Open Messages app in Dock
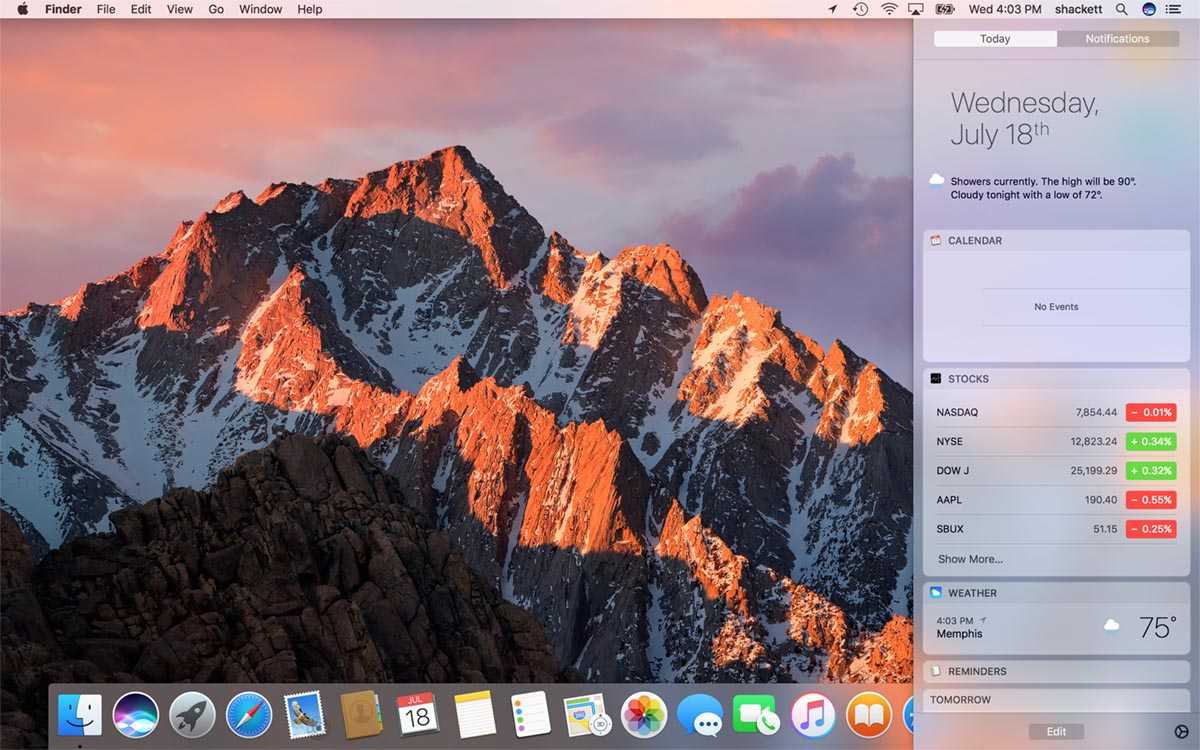The width and height of the screenshot is (1200, 750). [700, 715]
